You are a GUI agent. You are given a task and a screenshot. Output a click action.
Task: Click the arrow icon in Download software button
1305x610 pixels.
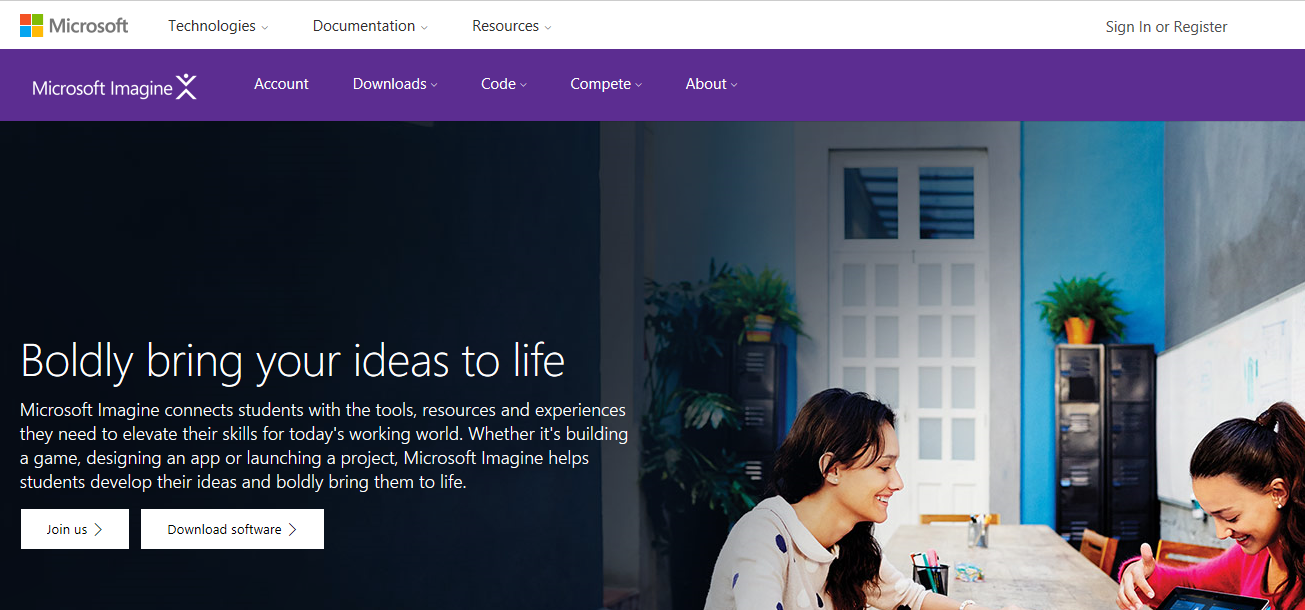tap(292, 529)
